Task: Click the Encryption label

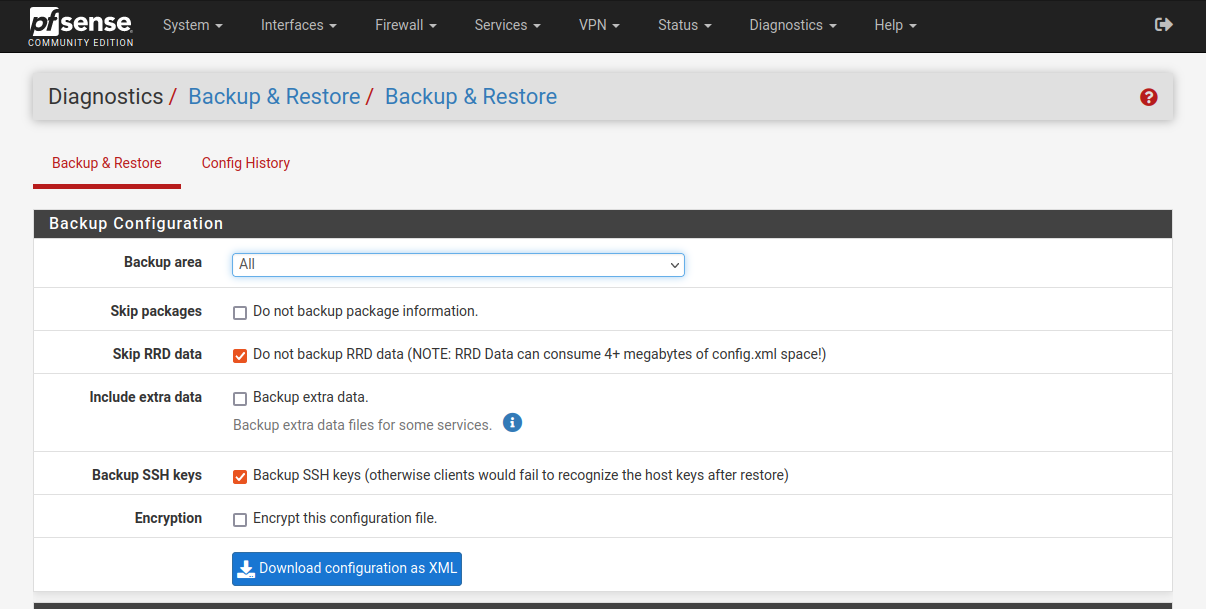Action: pos(168,518)
